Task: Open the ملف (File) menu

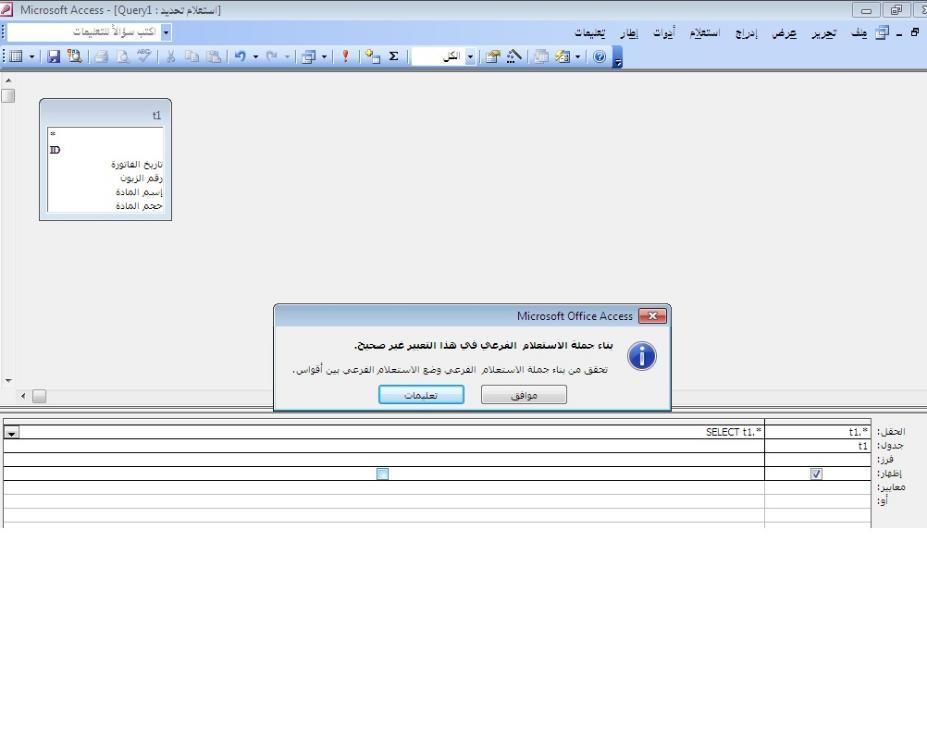Action: pyautogui.click(x=859, y=33)
